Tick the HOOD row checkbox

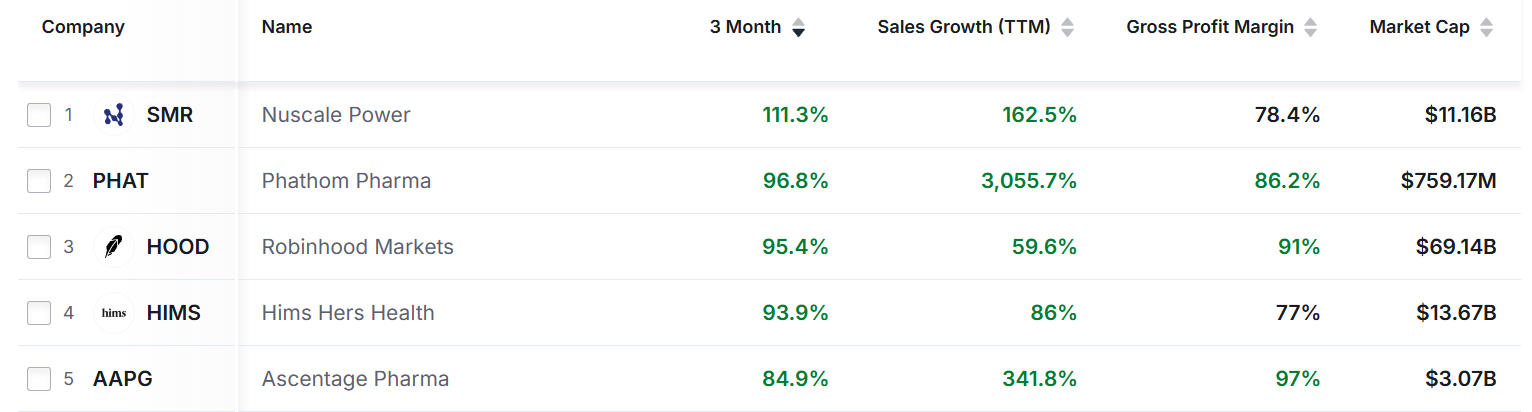tap(39, 247)
